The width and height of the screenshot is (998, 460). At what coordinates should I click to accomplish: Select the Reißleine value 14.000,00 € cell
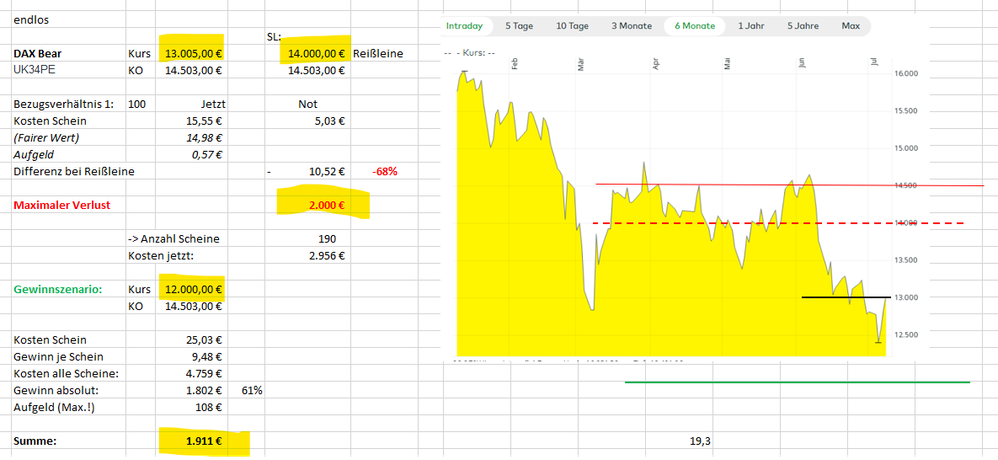(316, 54)
